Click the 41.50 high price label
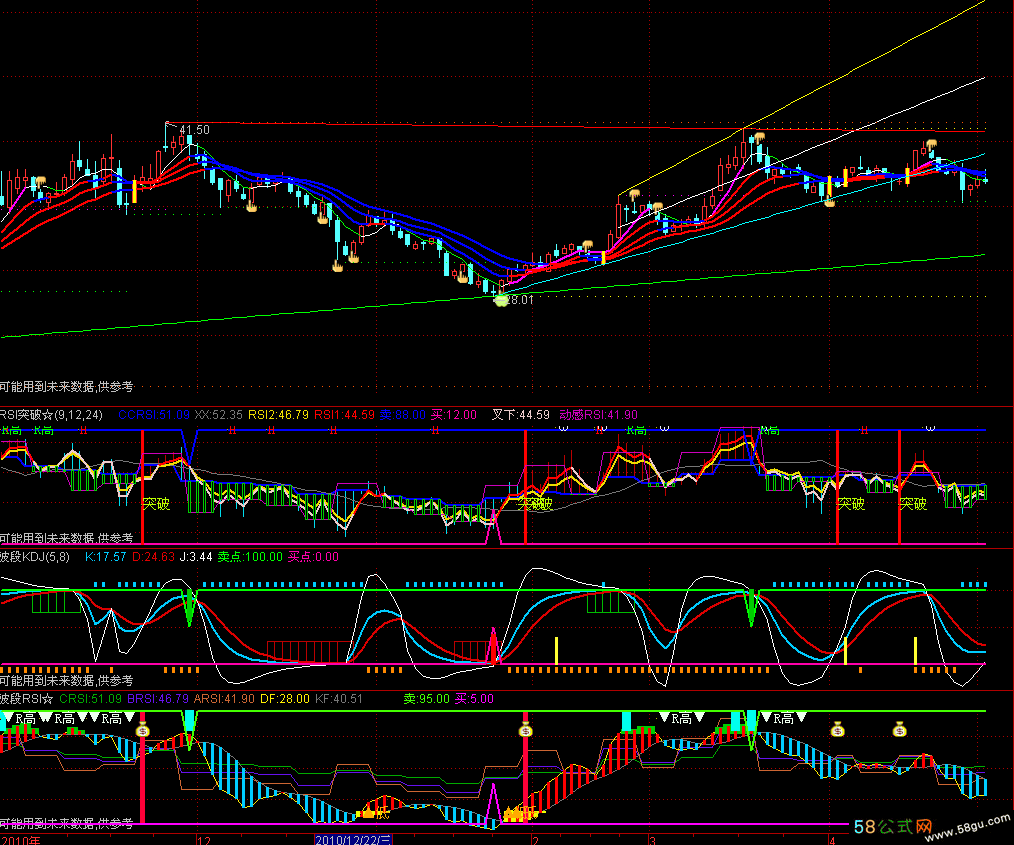 click(x=194, y=130)
